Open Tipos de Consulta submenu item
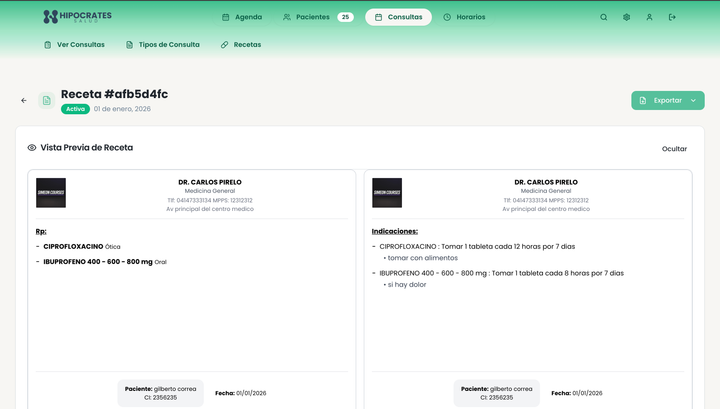The width and height of the screenshot is (720, 409). click(x=162, y=45)
